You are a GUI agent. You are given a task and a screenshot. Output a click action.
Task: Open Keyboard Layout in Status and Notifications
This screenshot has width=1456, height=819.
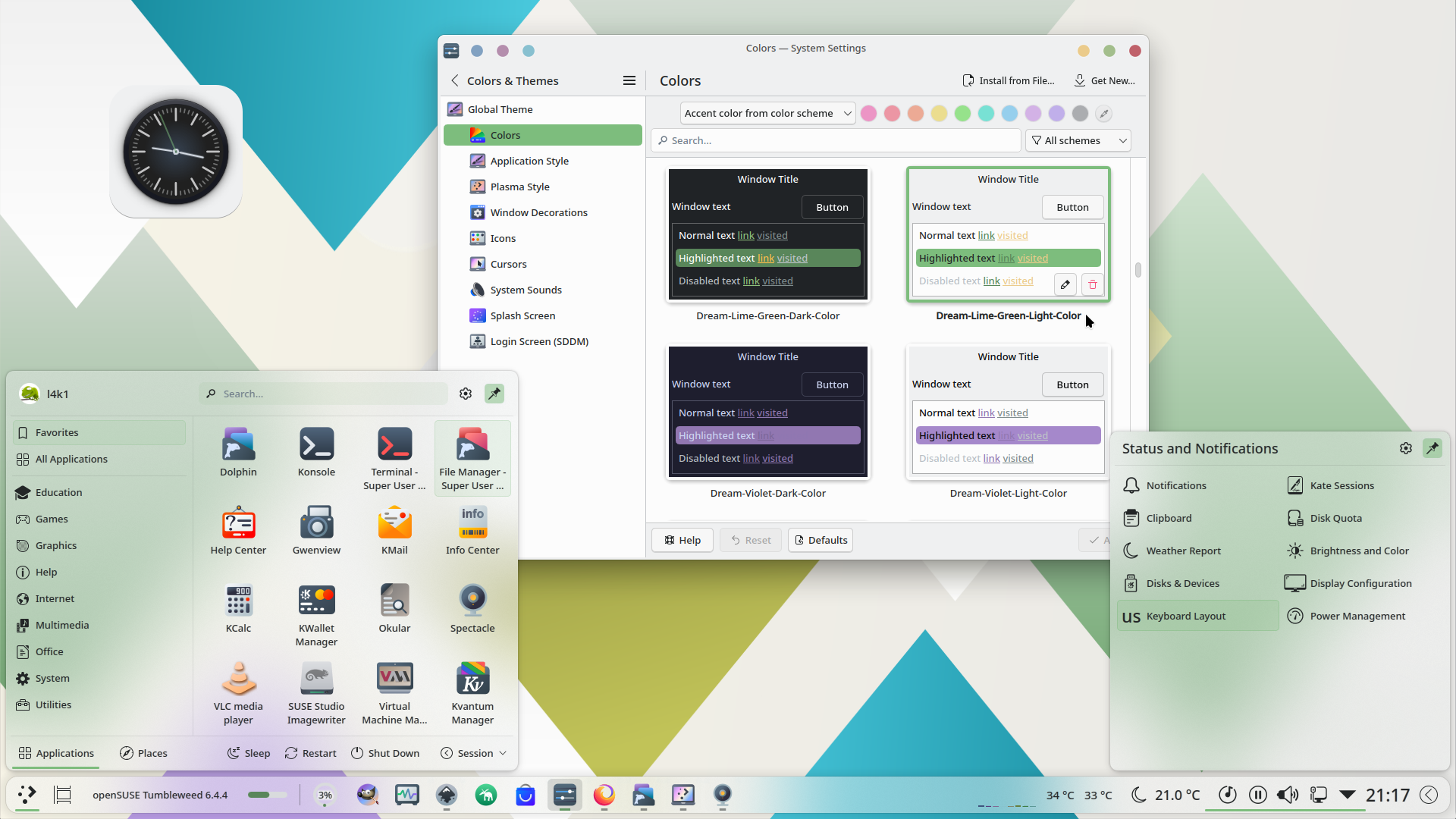point(1198,616)
